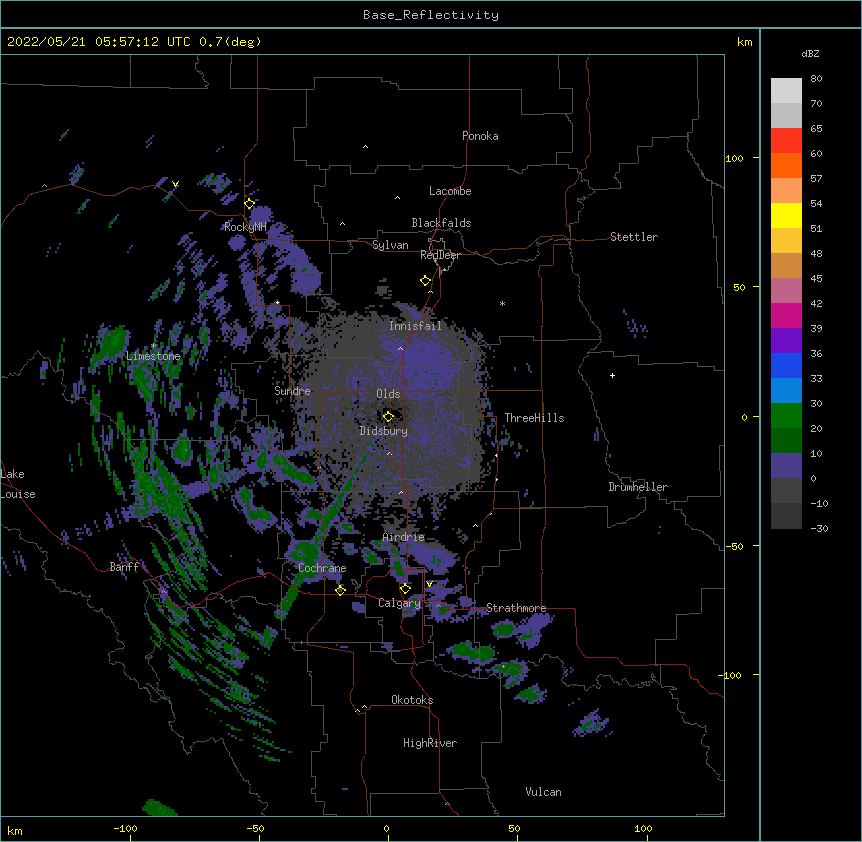Click the Sundre city label

tap(292, 391)
